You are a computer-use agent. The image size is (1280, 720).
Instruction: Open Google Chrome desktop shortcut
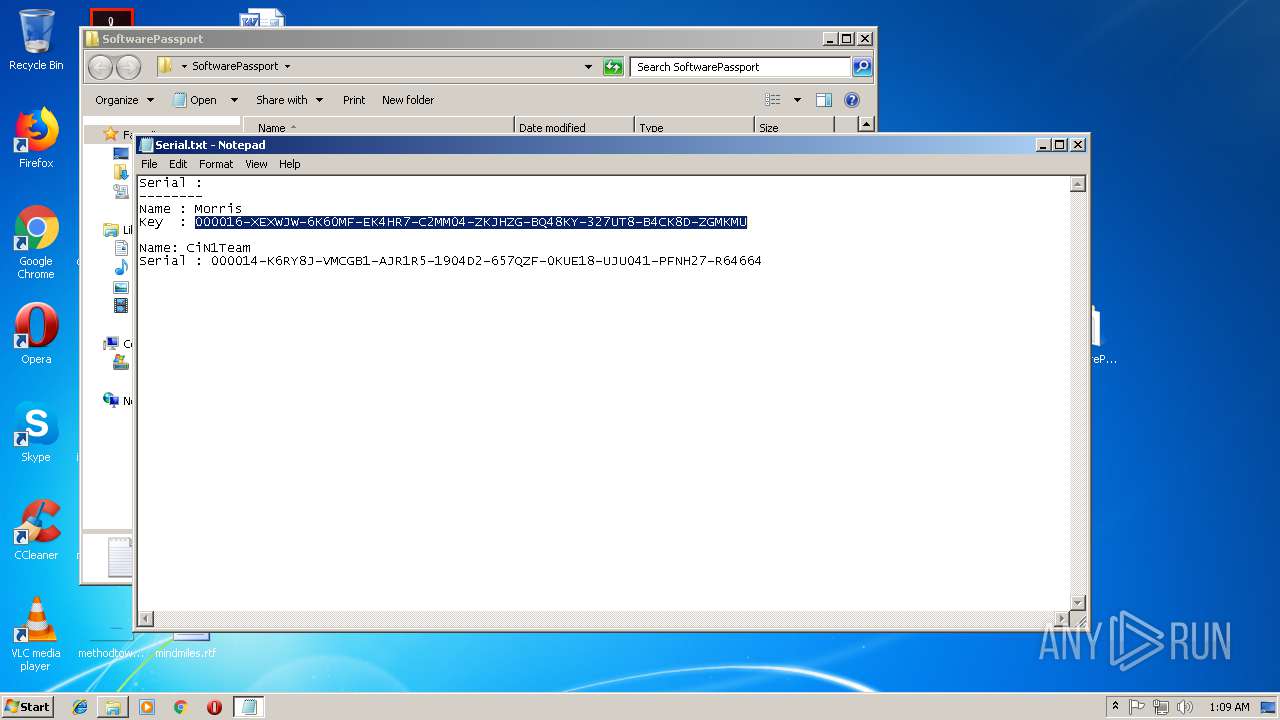pos(36,242)
